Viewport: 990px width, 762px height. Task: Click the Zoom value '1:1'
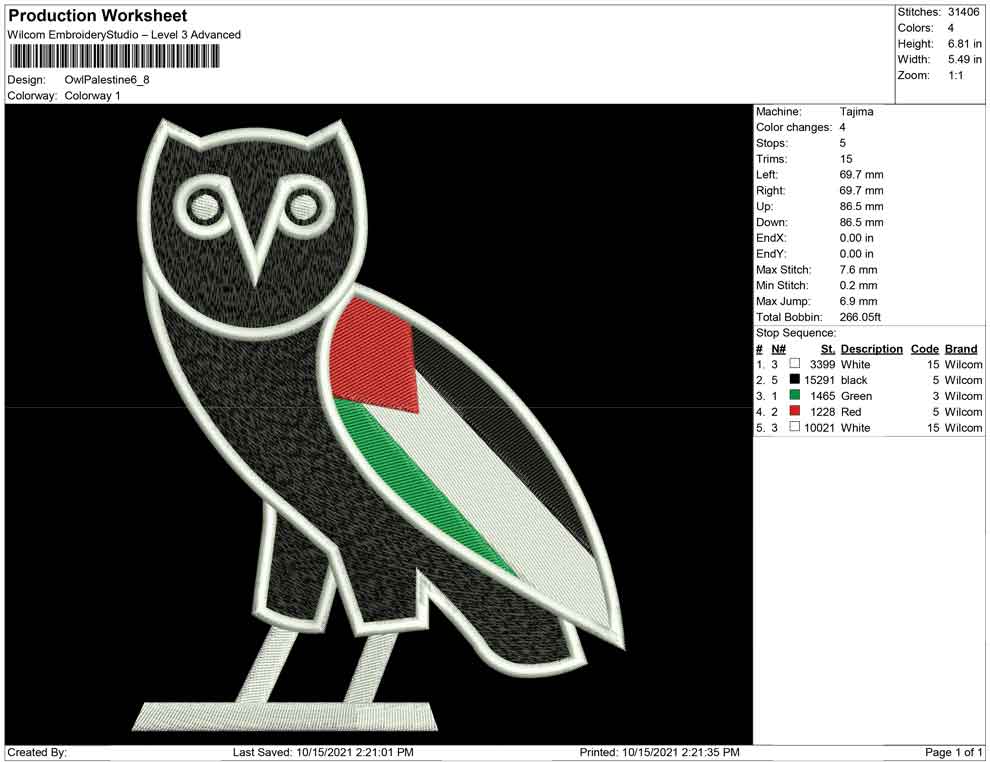pos(955,75)
